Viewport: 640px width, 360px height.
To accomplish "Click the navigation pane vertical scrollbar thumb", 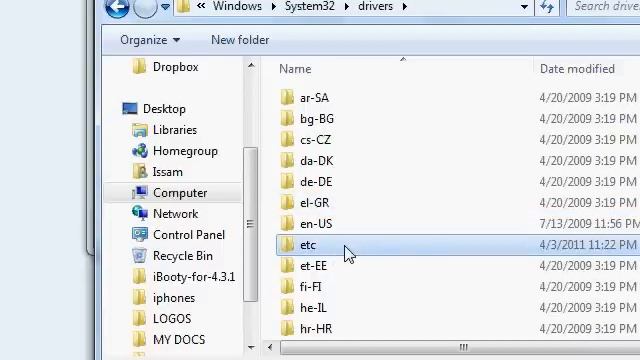I will (x=251, y=224).
